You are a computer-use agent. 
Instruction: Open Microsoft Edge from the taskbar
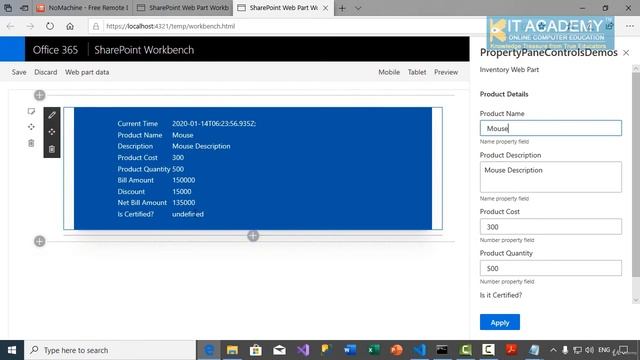coord(209,350)
